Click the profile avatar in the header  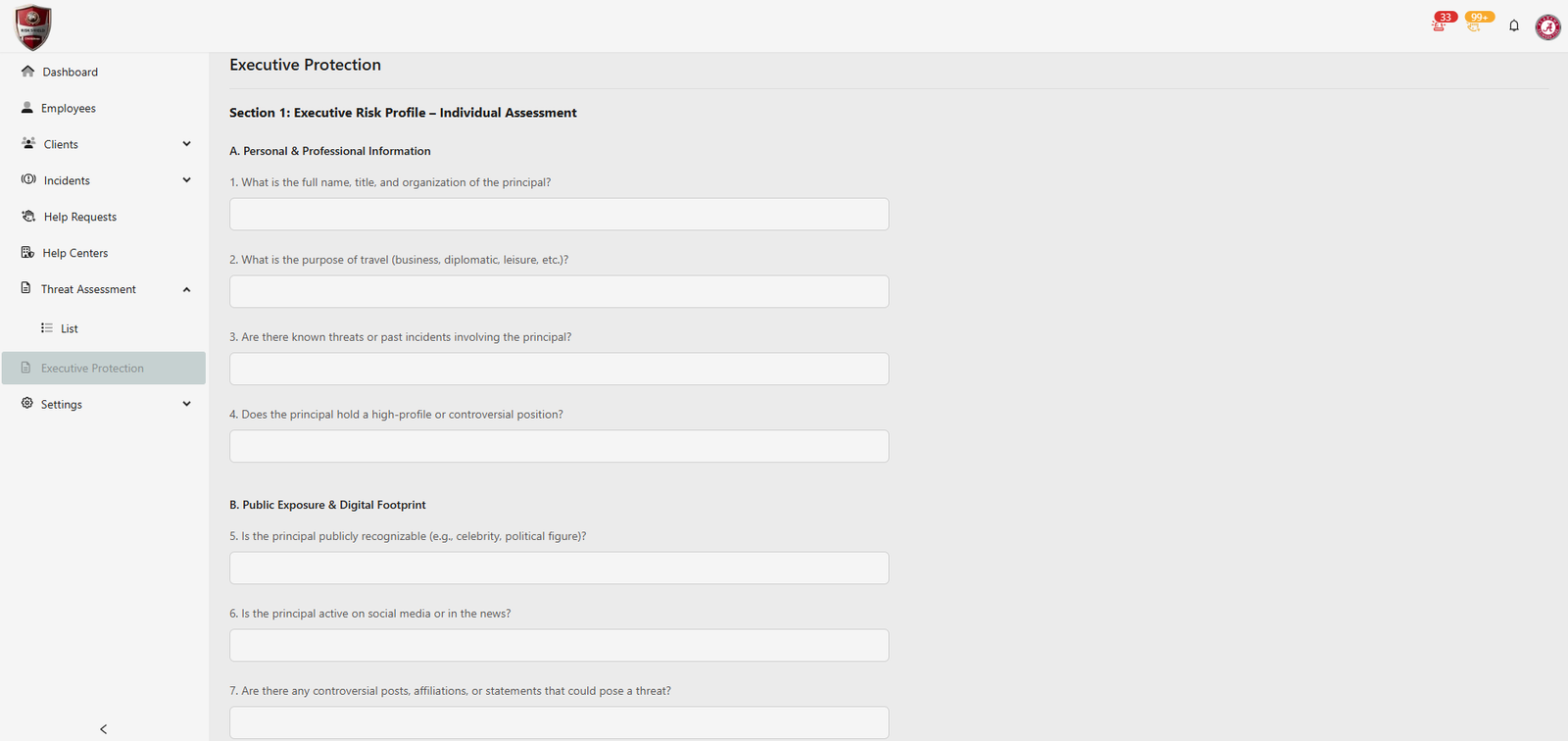point(1547,26)
